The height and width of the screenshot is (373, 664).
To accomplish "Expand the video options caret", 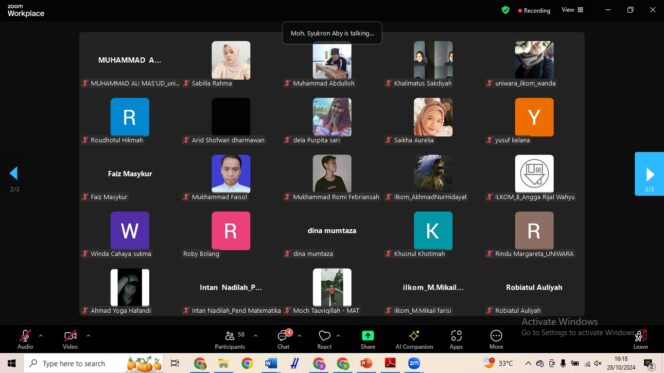I will [88, 336].
